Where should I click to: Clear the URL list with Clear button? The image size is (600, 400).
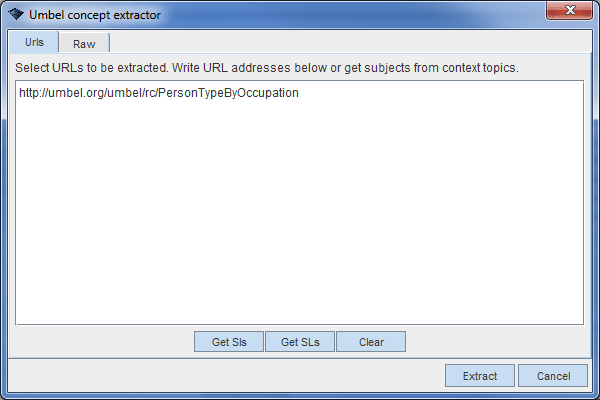click(371, 342)
